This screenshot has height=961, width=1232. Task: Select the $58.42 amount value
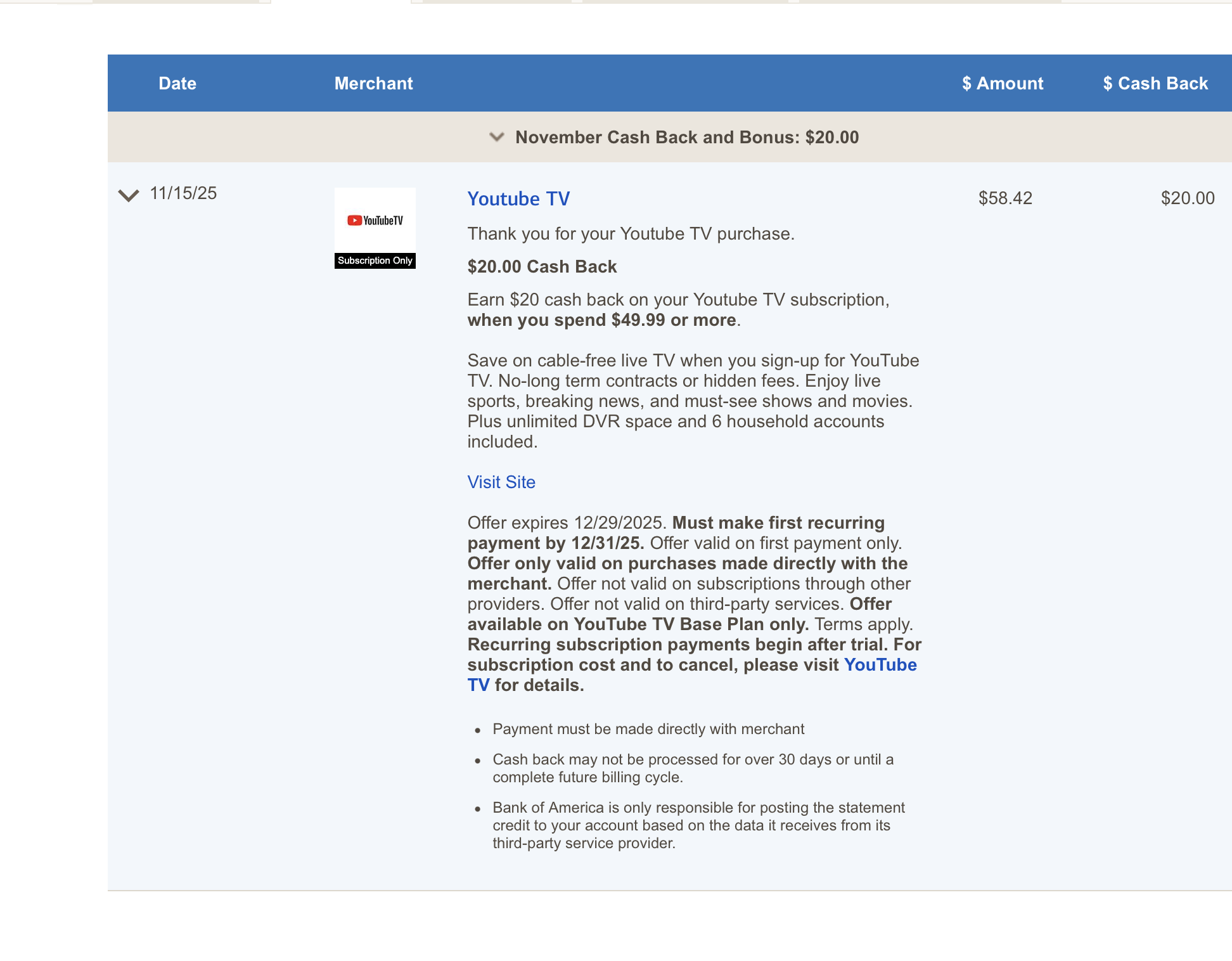click(x=1005, y=198)
